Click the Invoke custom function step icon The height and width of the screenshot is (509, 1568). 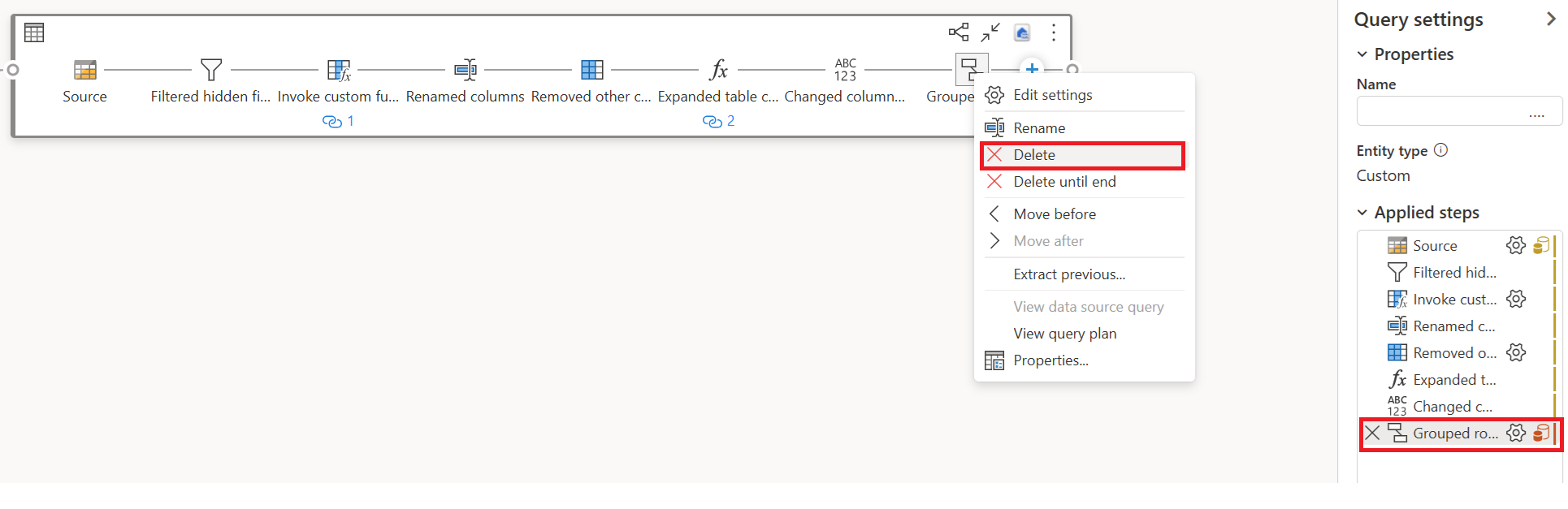coord(339,70)
